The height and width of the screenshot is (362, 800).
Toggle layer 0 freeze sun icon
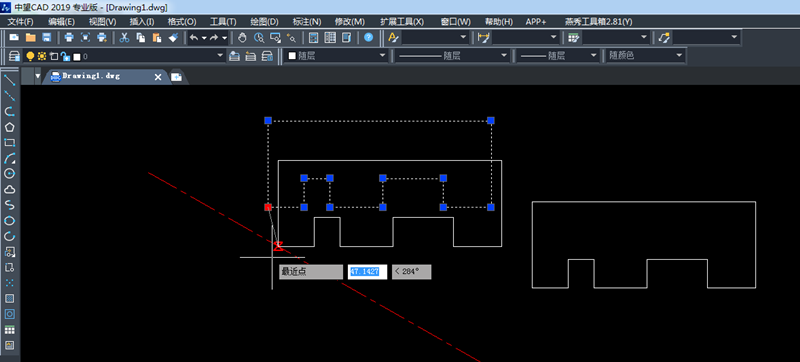point(42,56)
